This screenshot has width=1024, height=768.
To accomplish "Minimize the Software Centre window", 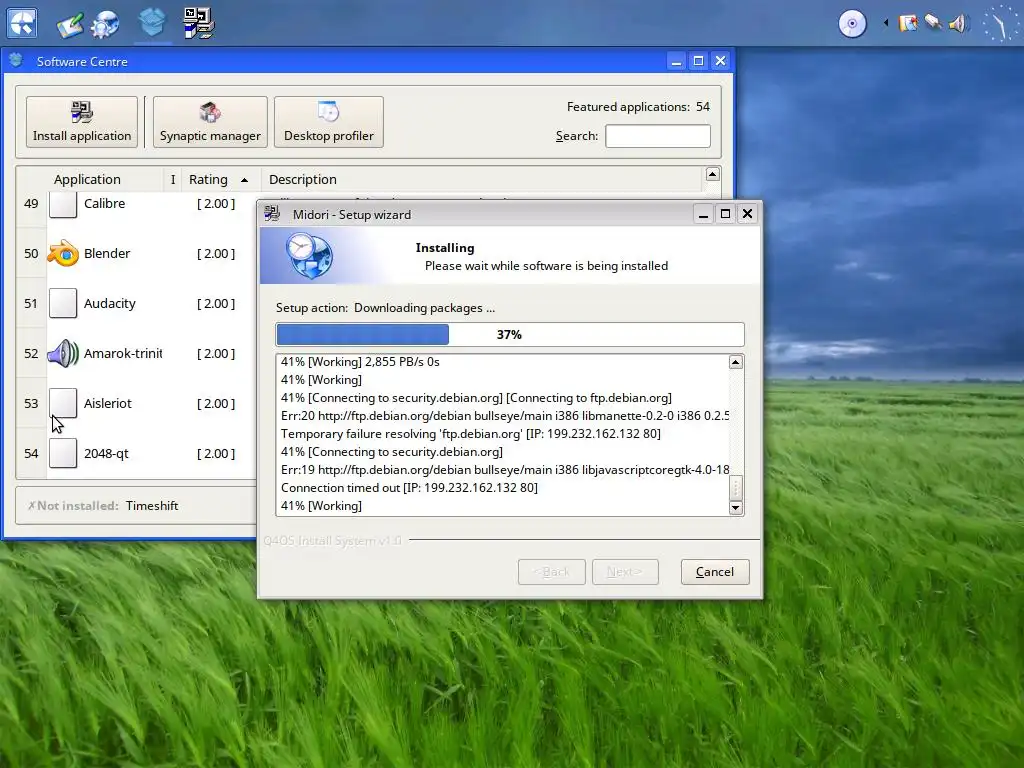I will [677, 61].
